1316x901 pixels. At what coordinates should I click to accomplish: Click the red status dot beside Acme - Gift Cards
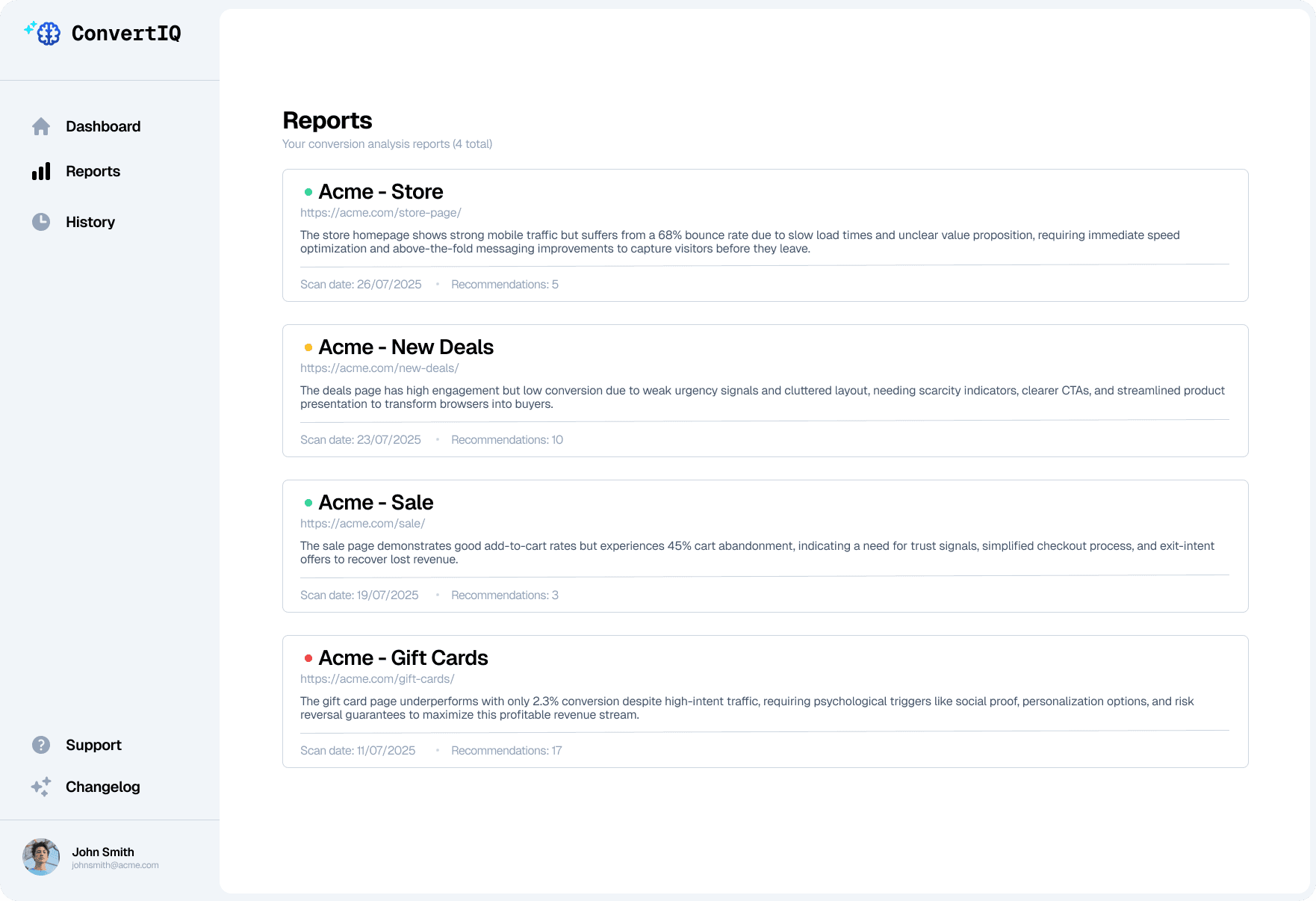[308, 658]
